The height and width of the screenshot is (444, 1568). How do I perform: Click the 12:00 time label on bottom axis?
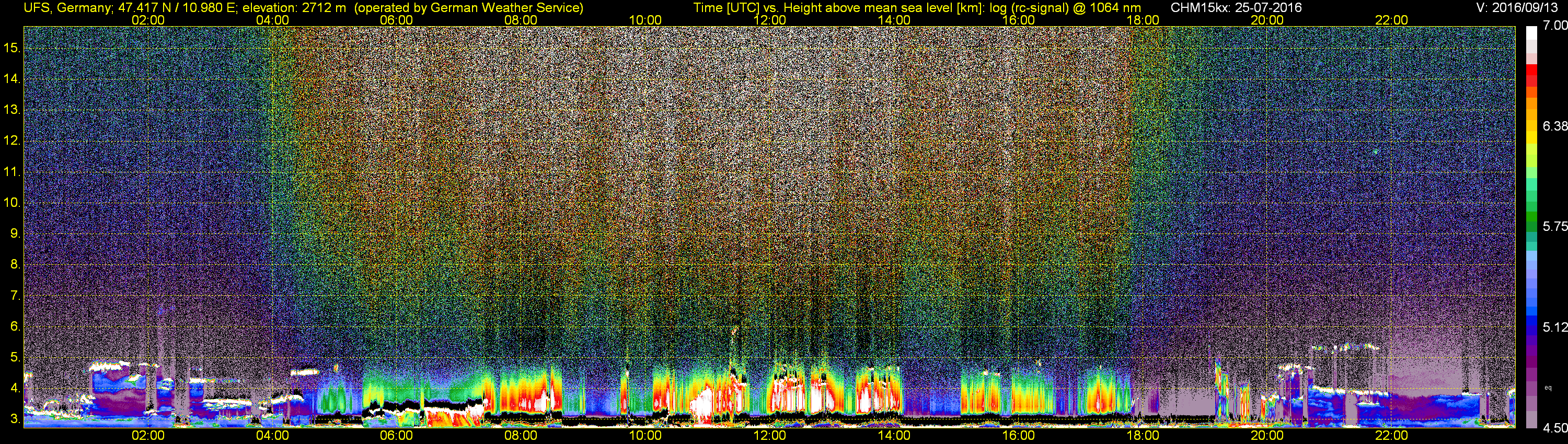click(x=769, y=436)
